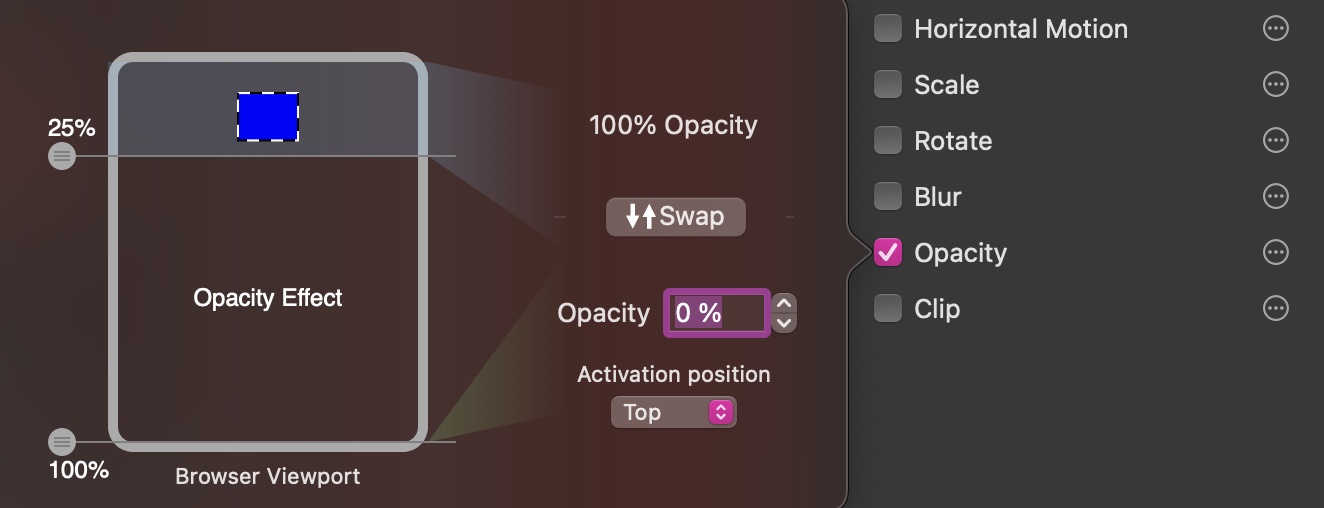This screenshot has height=508, width=1324.
Task: Enable the Clip effect checkbox
Action: [888, 309]
